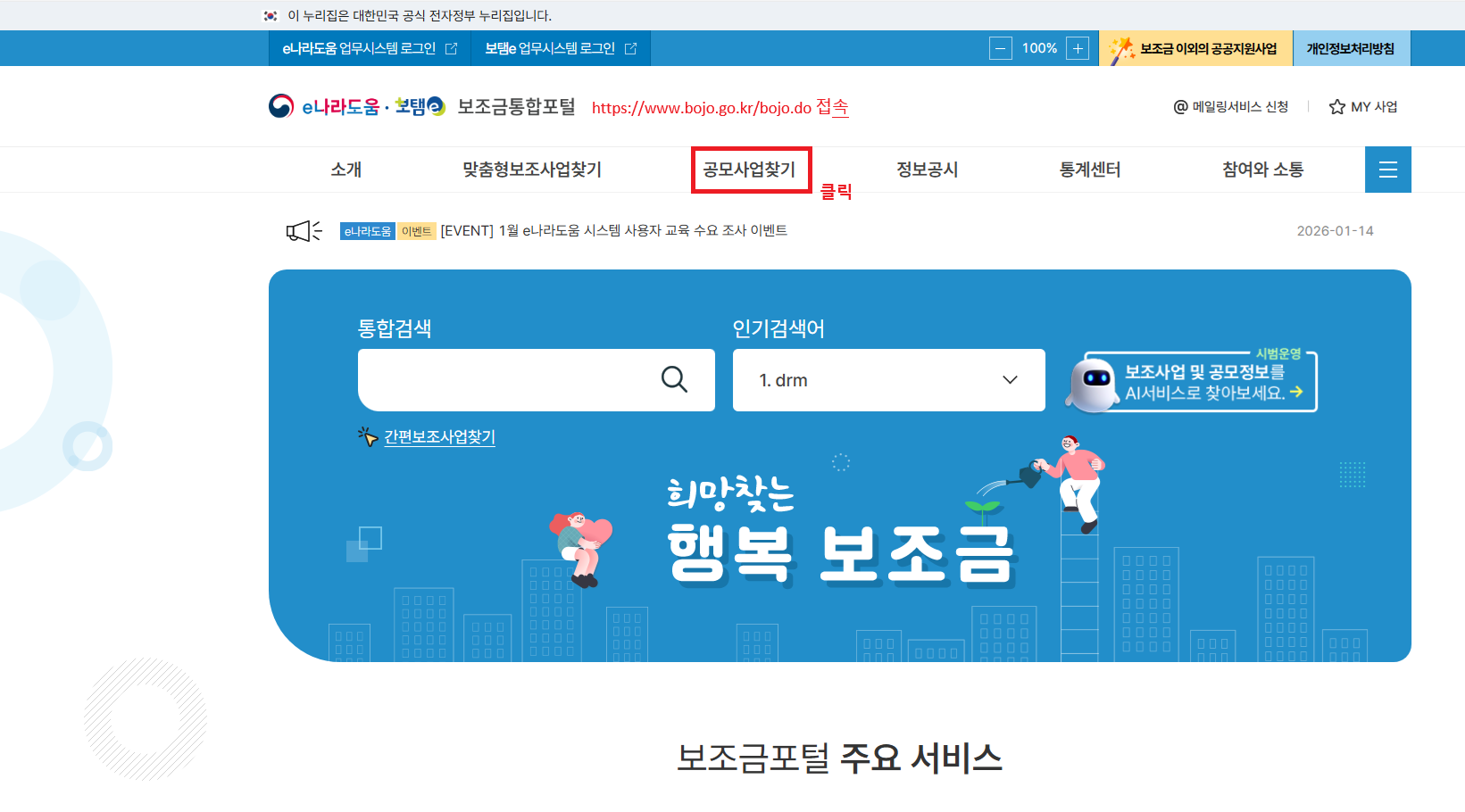Image resolution: width=1465 pixels, height=812 pixels.
Task: Open e나라도움 업무시스템 로그인 link
Action: (x=370, y=49)
